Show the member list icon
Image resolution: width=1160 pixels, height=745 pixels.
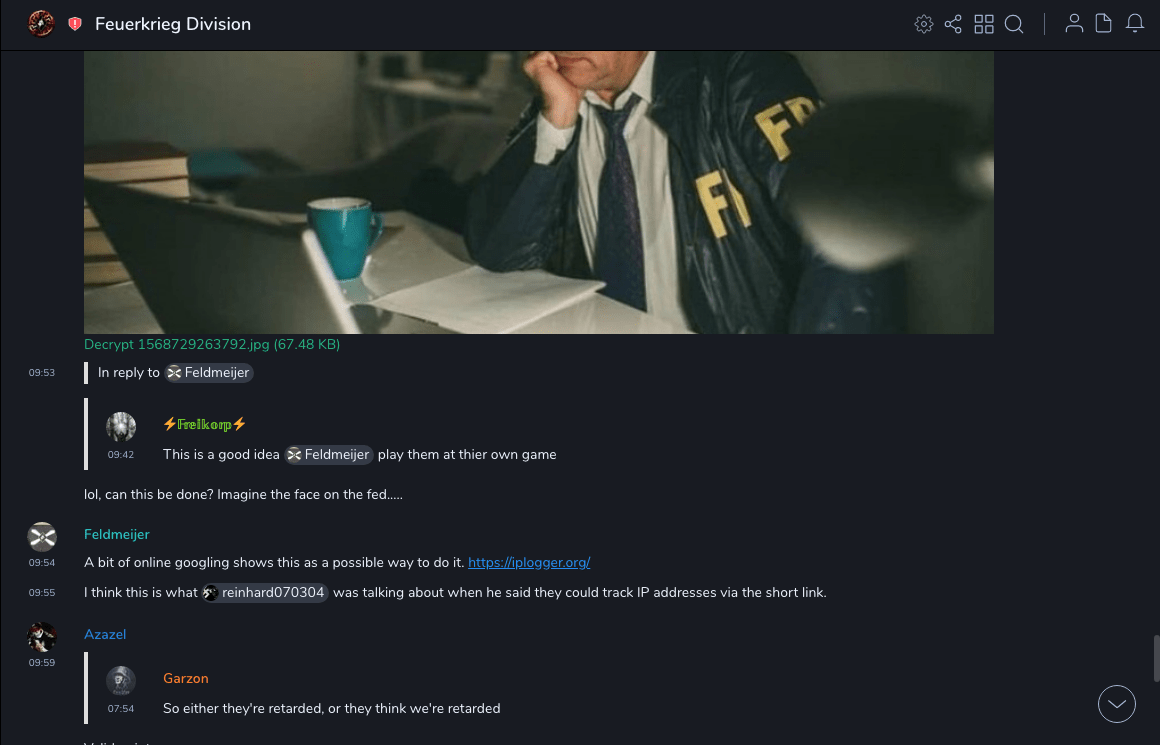(x=1074, y=24)
